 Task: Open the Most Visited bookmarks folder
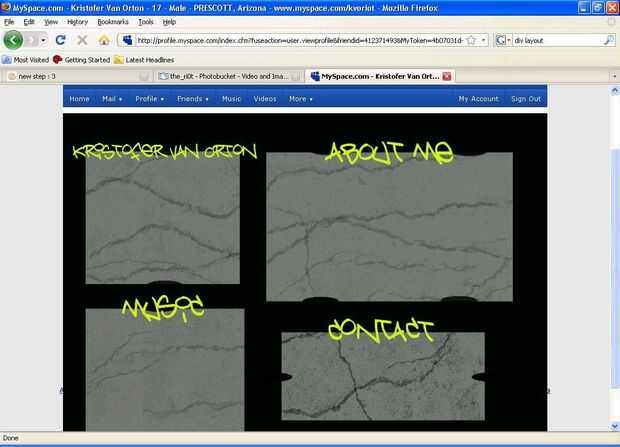point(25,60)
